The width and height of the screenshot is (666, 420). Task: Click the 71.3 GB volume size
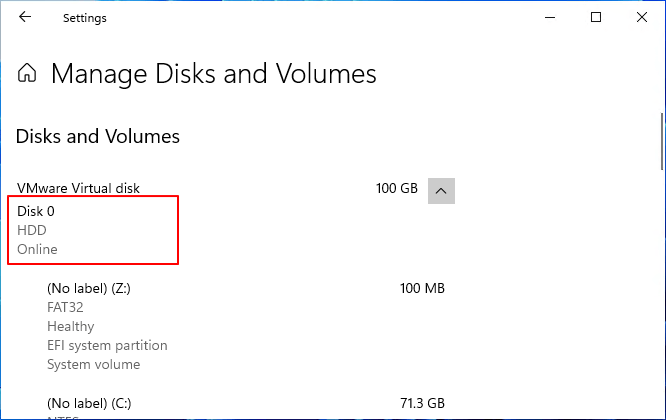[x=421, y=402]
